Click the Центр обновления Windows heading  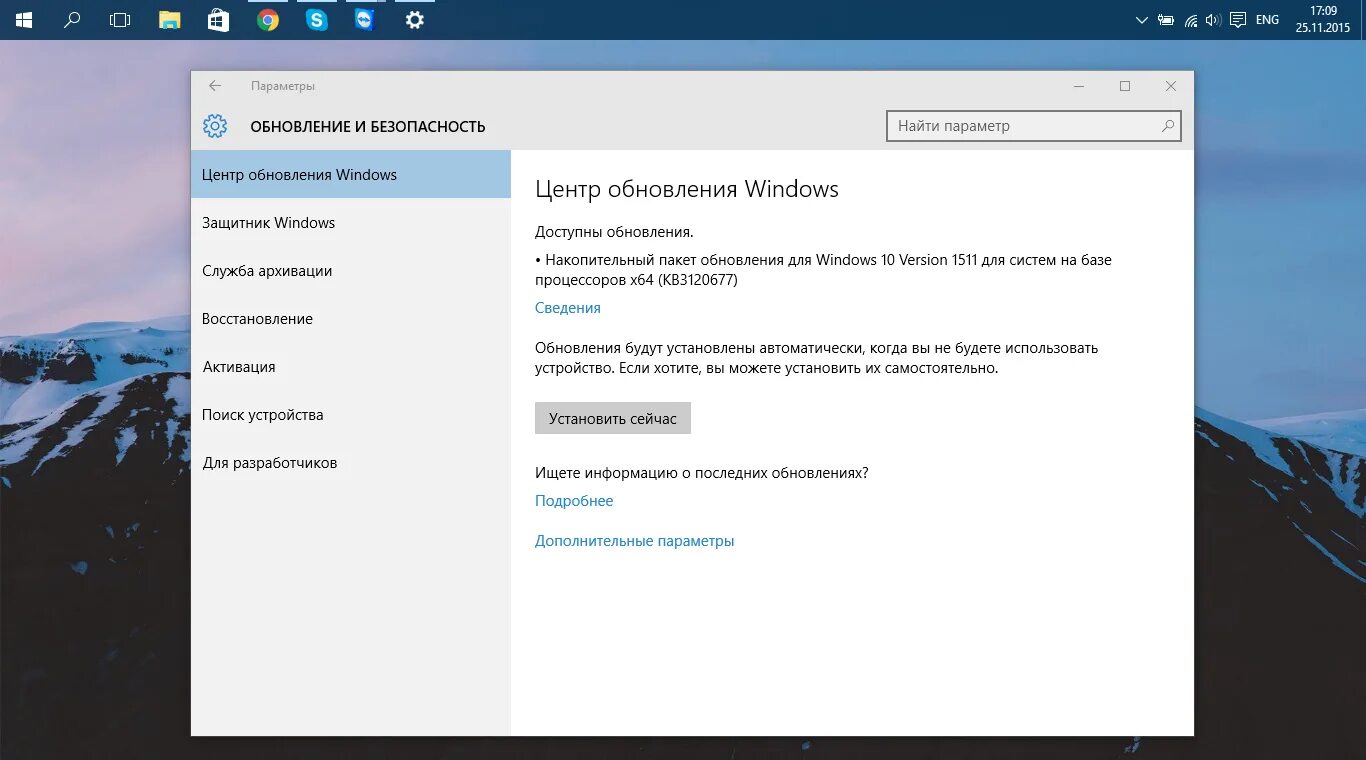pos(687,189)
